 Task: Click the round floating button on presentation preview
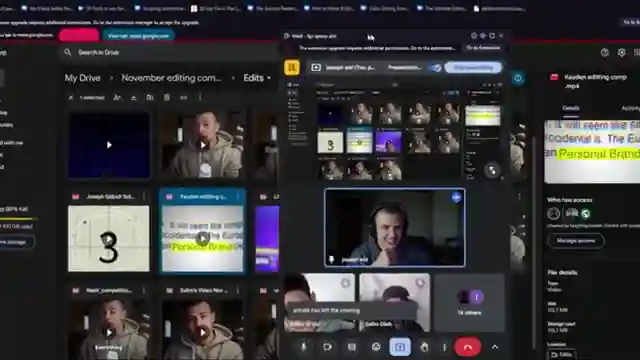pyautogui.click(x=492, y=170)
